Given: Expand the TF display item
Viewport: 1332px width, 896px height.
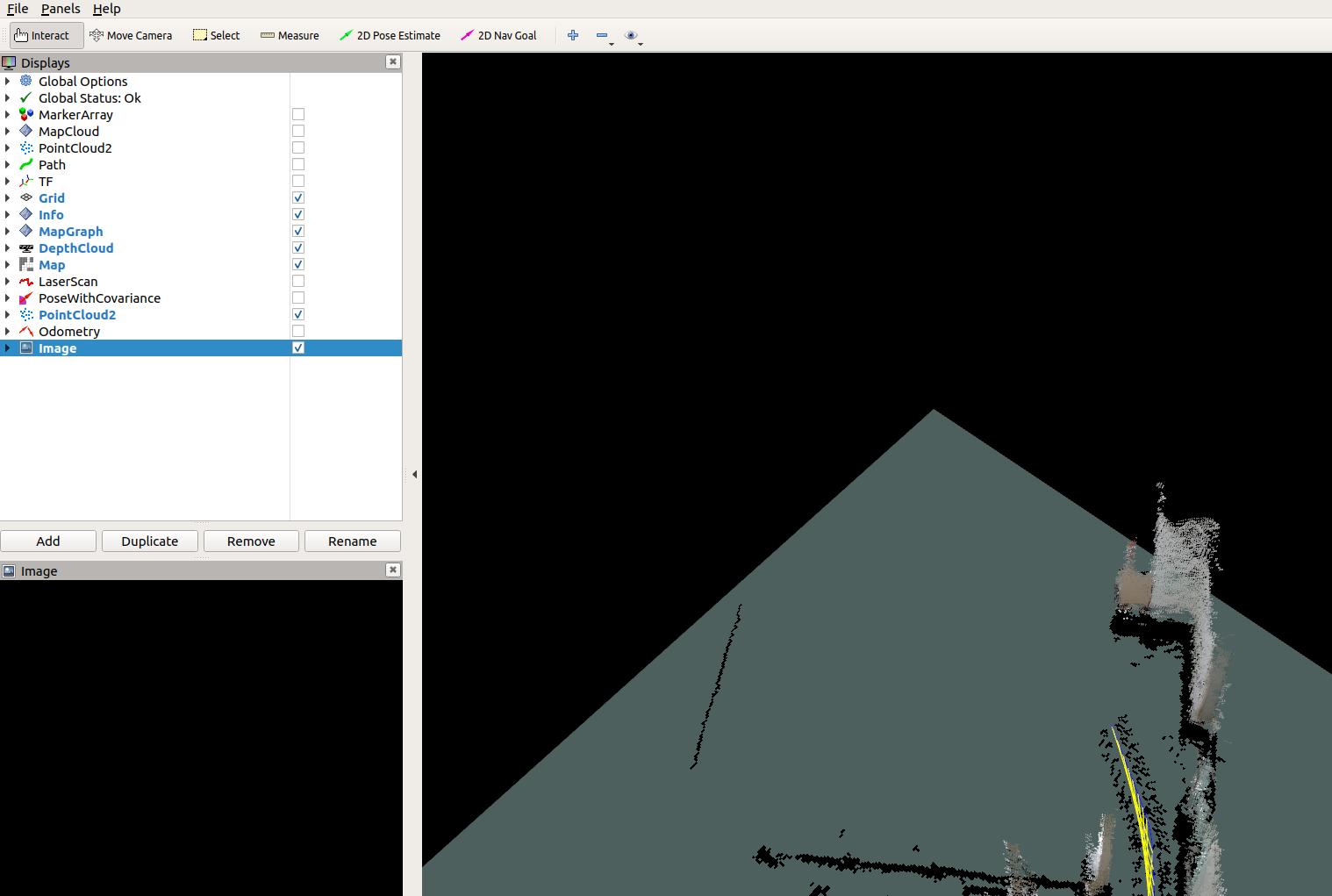Looking at the screenshot, I should [x=7, y=181].
